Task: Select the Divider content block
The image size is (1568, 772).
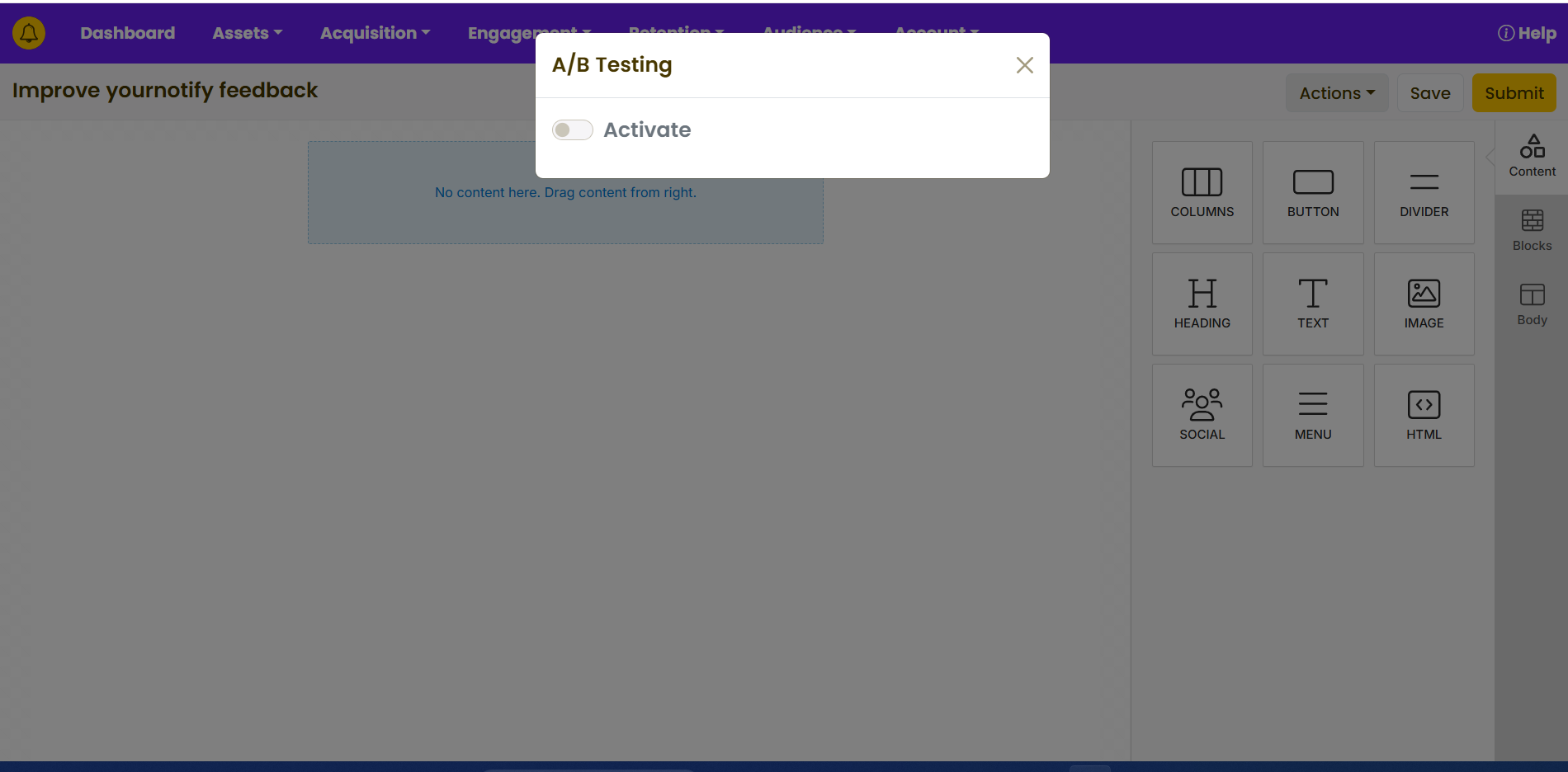Action: pyautogui.click(x=1424, y=192)
